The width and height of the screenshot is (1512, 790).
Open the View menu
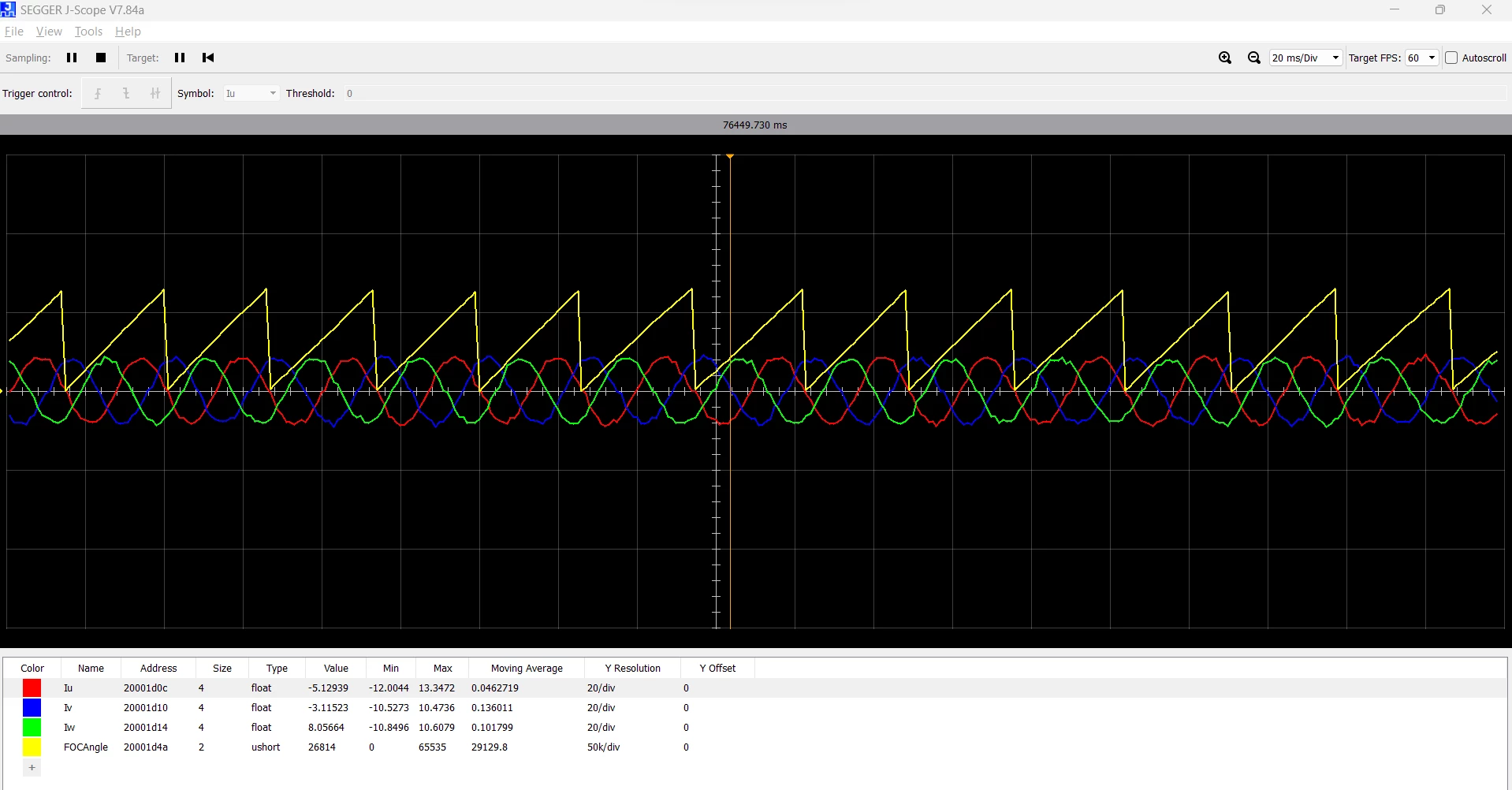click(x=49, y=32)
